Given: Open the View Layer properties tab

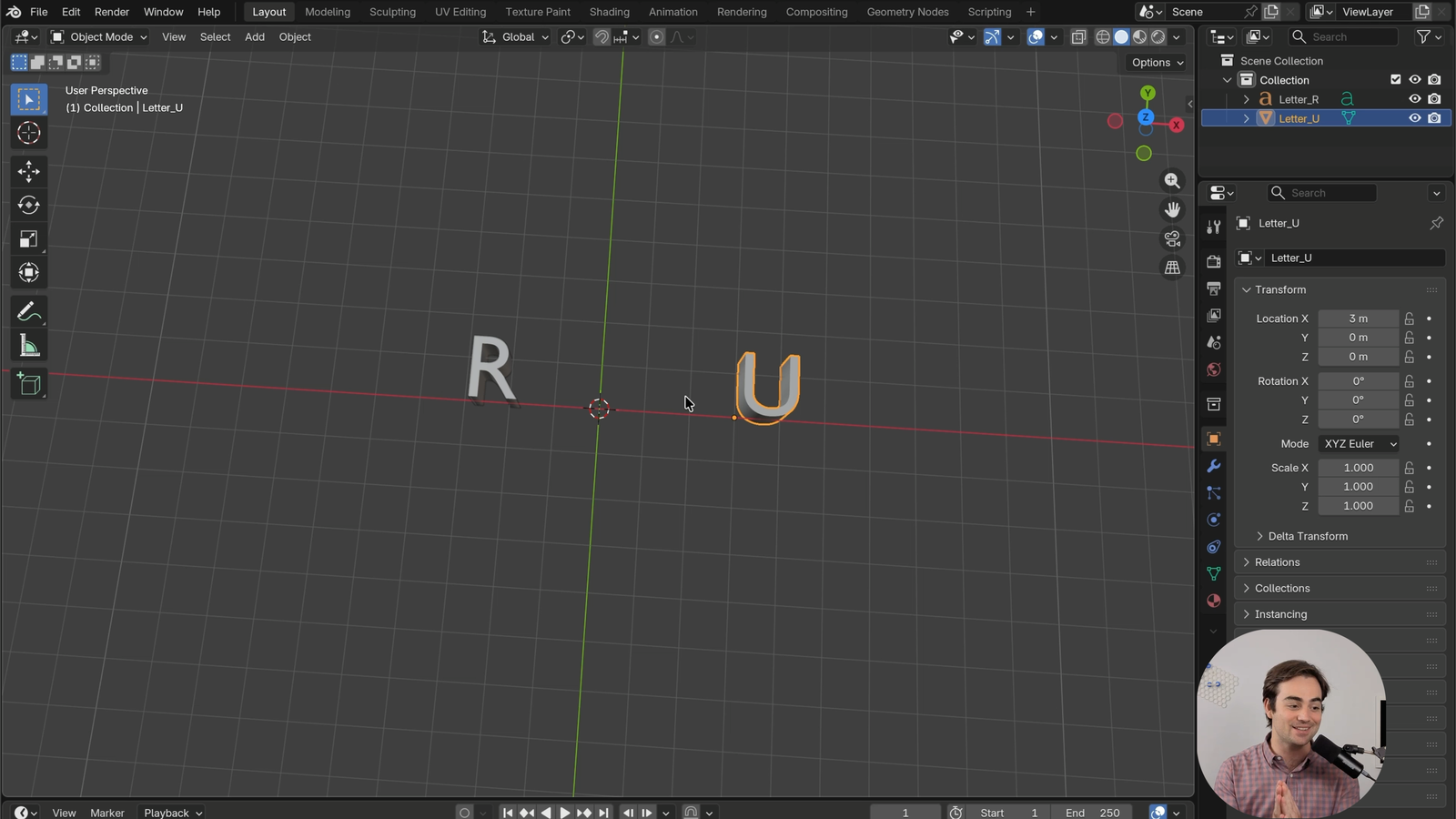Looking at the screenshot, I should (x=1213, y=316).
